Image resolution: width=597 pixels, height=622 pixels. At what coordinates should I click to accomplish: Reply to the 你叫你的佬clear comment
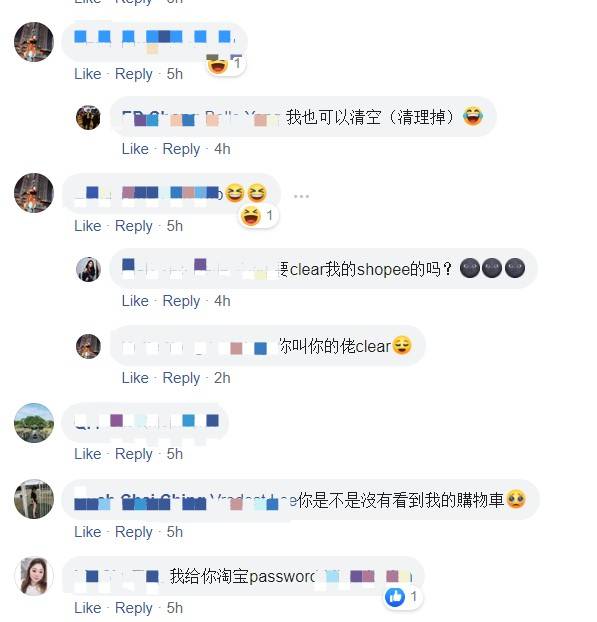coord(181,378)
